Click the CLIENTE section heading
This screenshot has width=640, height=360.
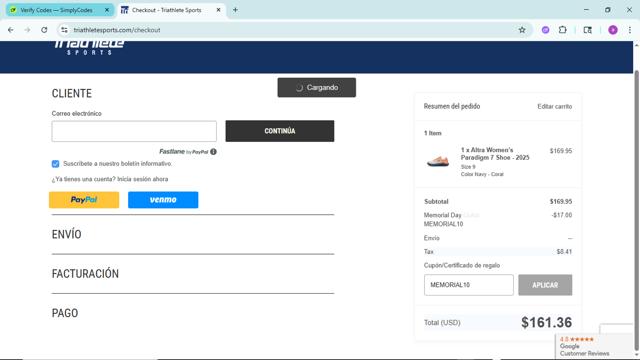pyautogui.click(x=72, y=93)
